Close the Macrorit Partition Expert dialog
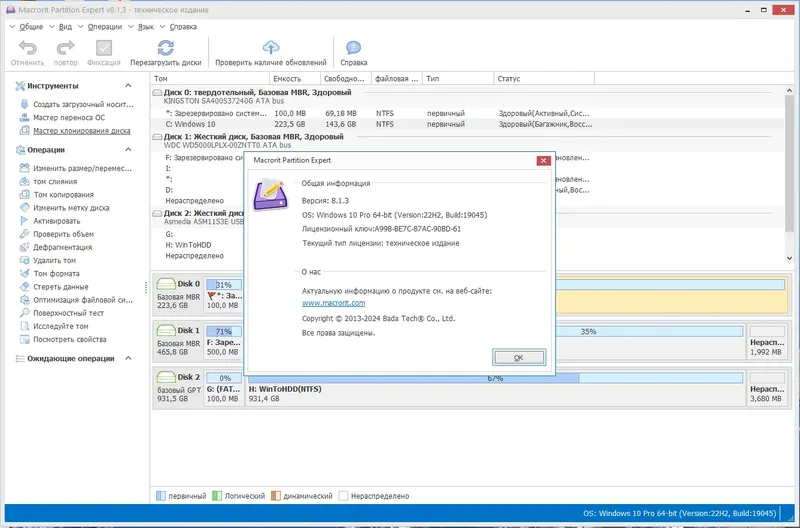800x528 pixels. coord(543,161)
